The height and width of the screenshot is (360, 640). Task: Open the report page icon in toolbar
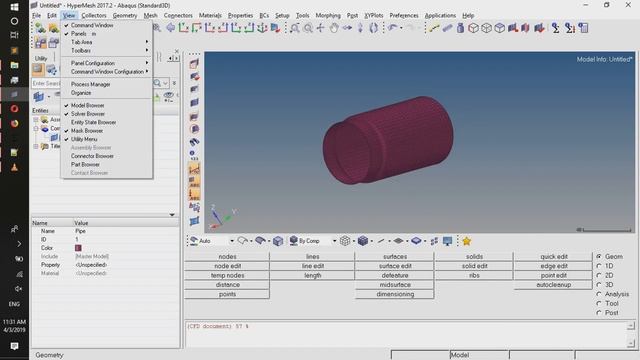coord(584,28)
